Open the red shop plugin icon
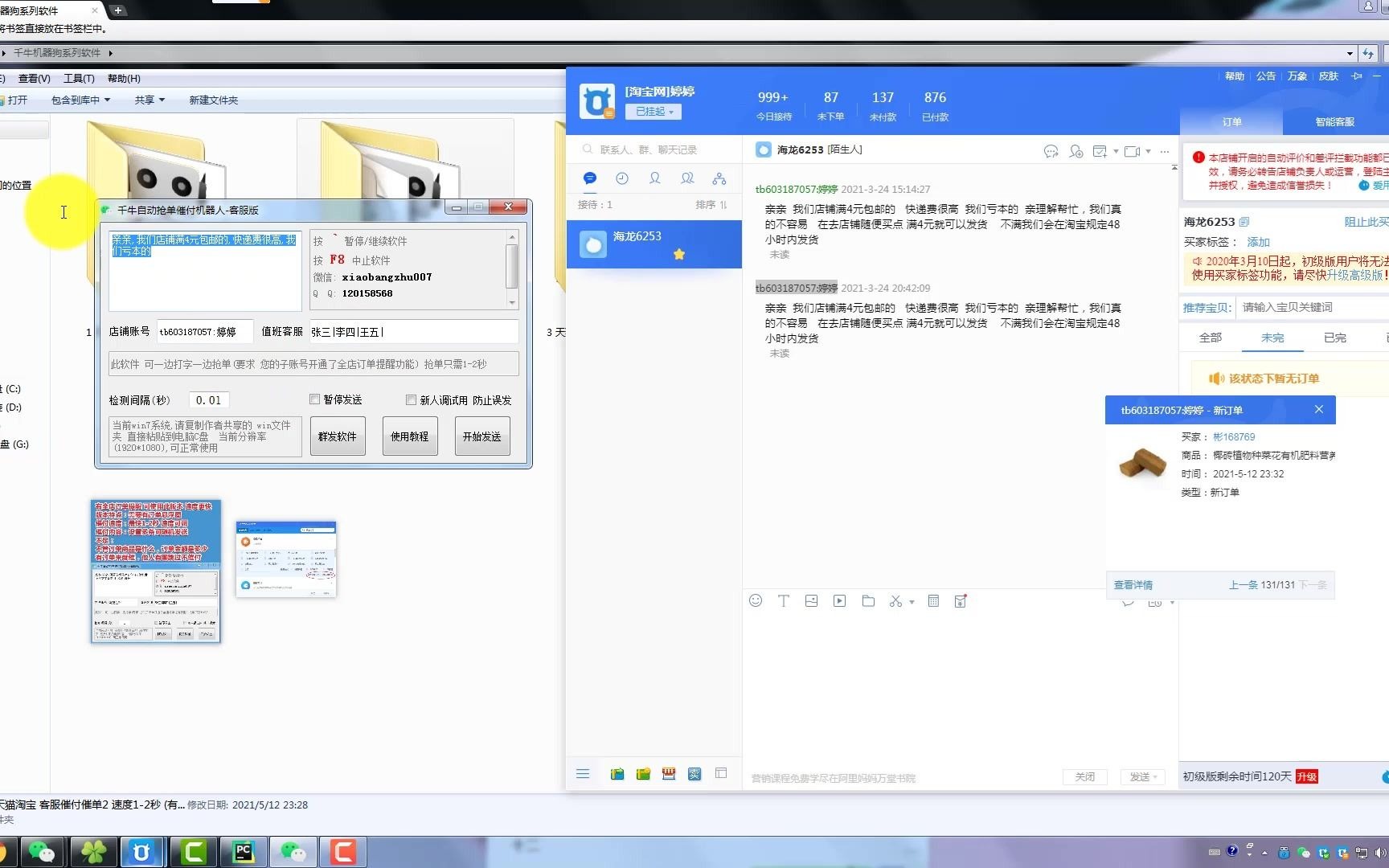This screenshot has width=1389, height=868. pyautogui.click(x=669, y=773)
